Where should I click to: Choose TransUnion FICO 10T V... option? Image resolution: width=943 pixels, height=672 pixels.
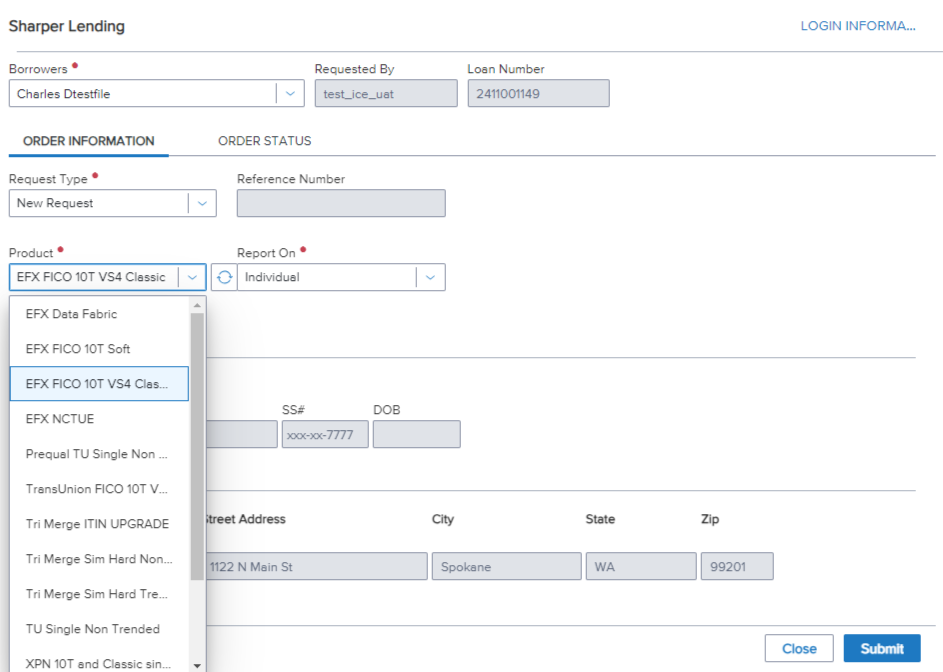99,489
